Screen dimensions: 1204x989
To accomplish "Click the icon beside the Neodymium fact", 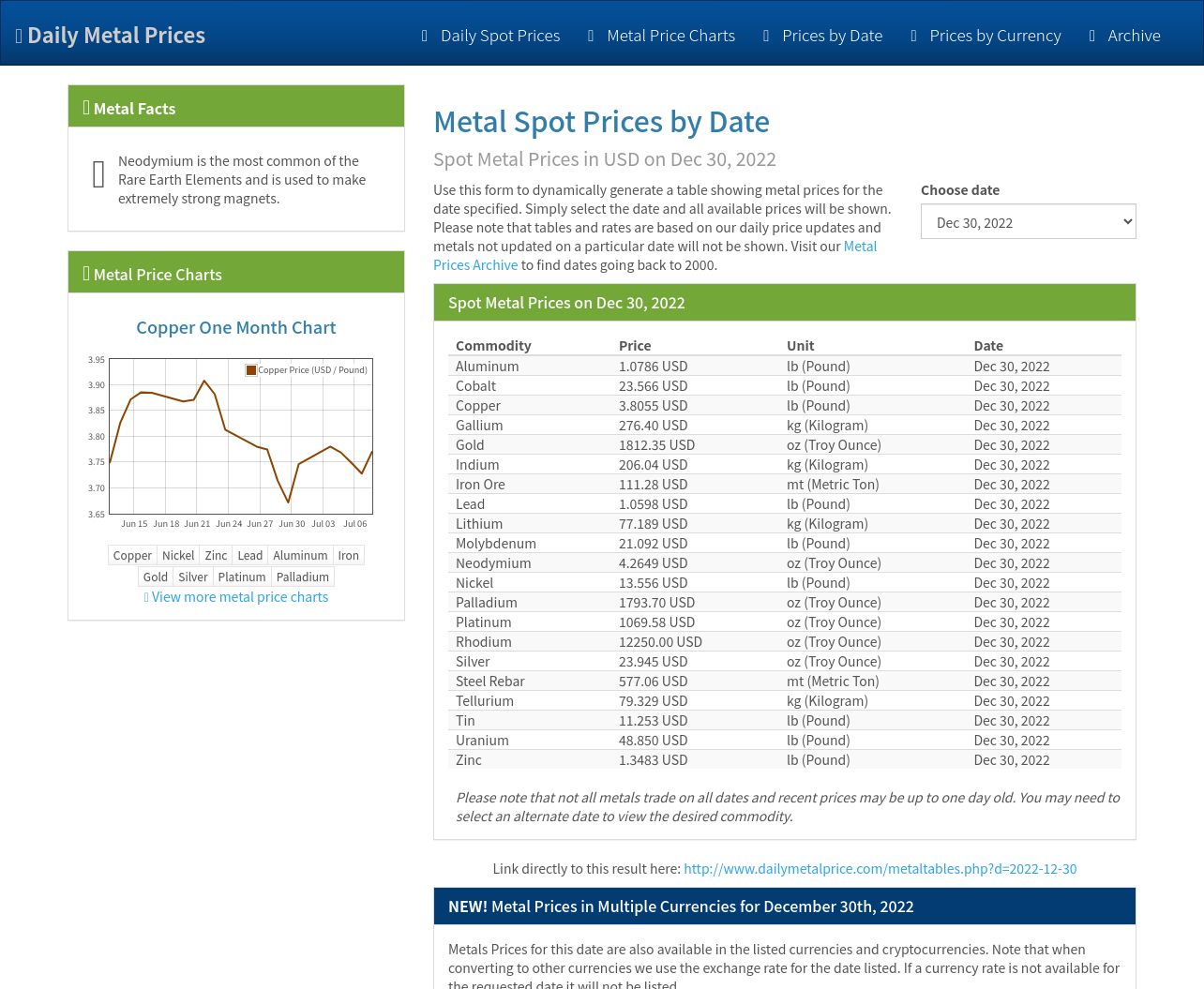I will [x=98, y=173].
